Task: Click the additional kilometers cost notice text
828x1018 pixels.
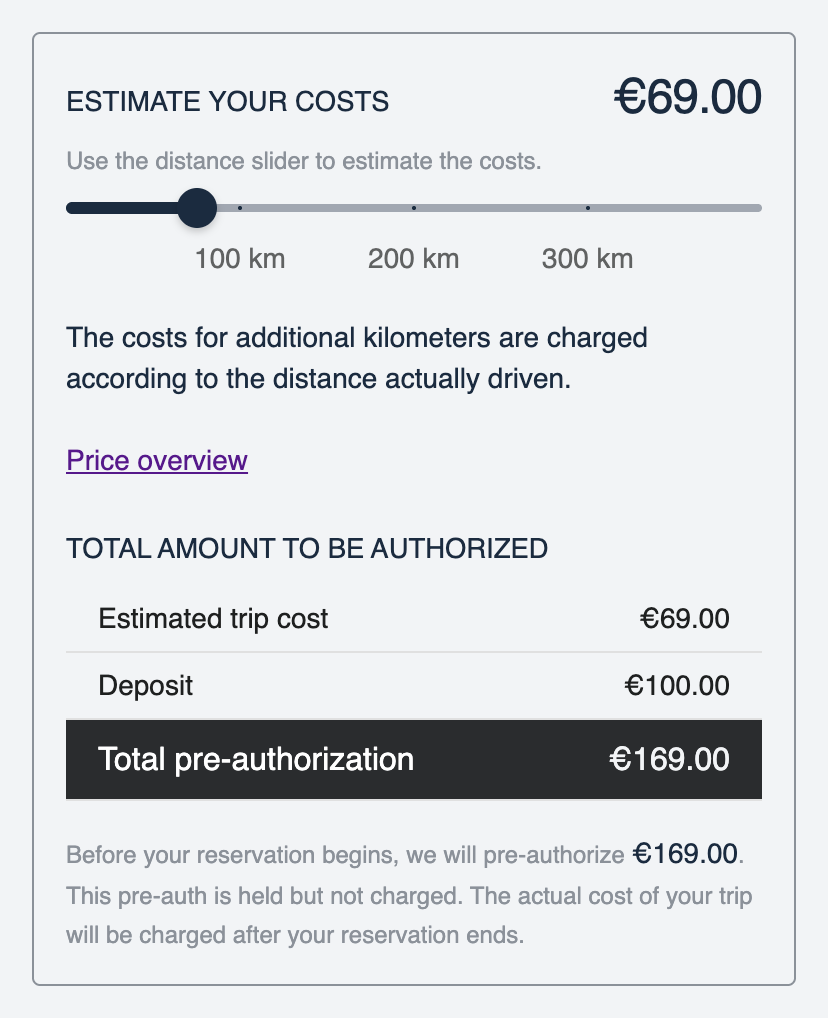Action: pos(357,358)
